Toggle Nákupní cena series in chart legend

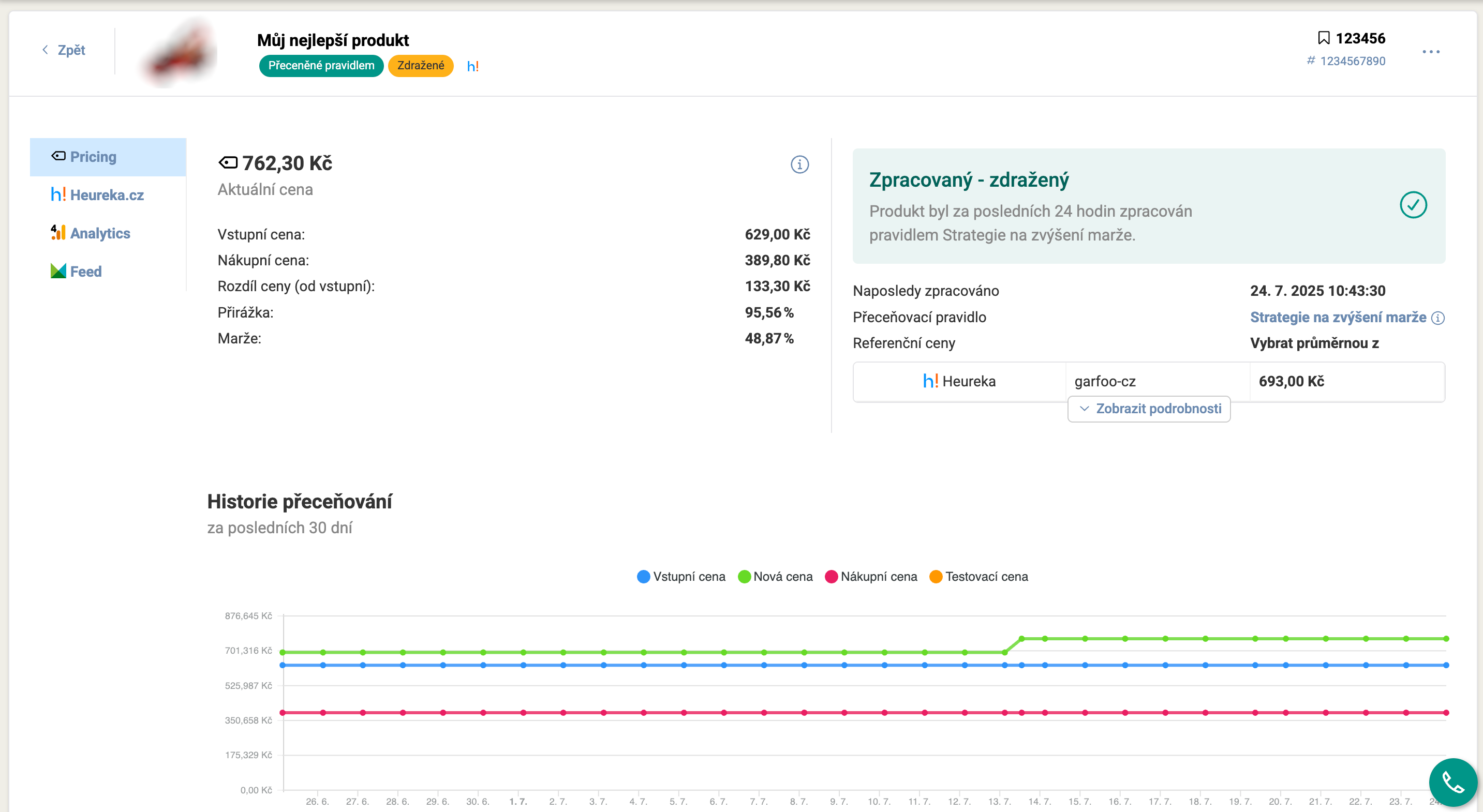(x=870, y=577)
